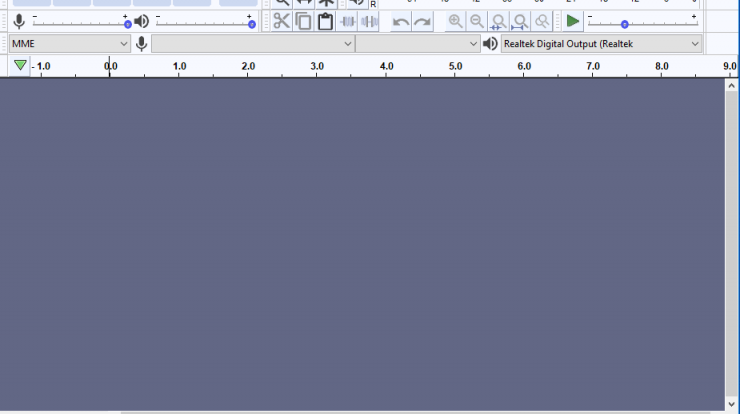740x414 pixels.
Task: Click the 0.0 mark on the timeline
Action: tap(110, 67)
